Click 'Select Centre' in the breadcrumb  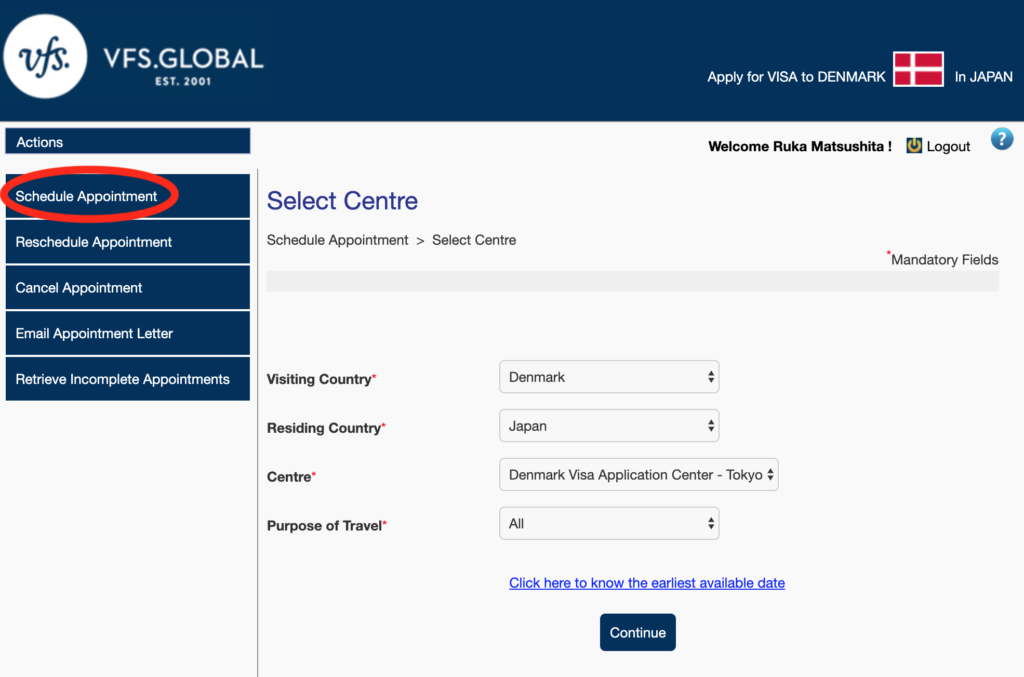tap(474, 240)
